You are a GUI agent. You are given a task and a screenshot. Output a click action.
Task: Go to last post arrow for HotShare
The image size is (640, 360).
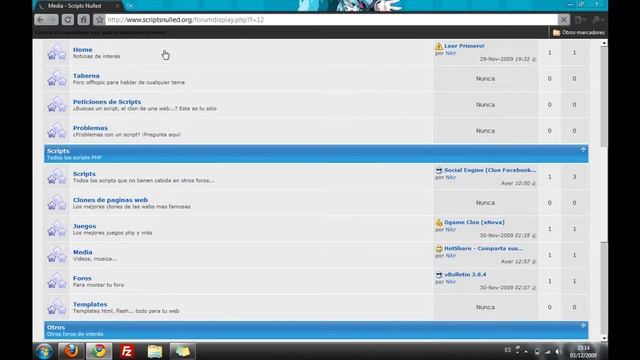tap(534, 262)
